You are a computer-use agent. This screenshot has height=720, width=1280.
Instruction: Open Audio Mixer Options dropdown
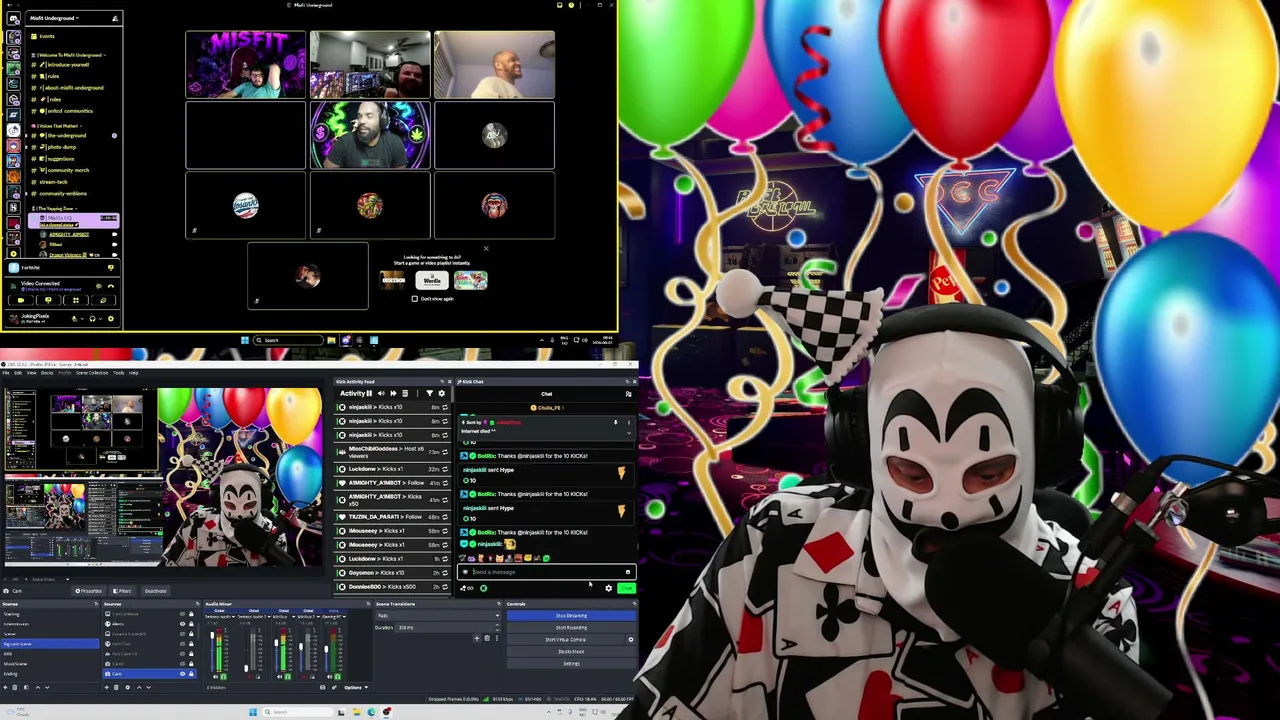[x=356, y=687]
